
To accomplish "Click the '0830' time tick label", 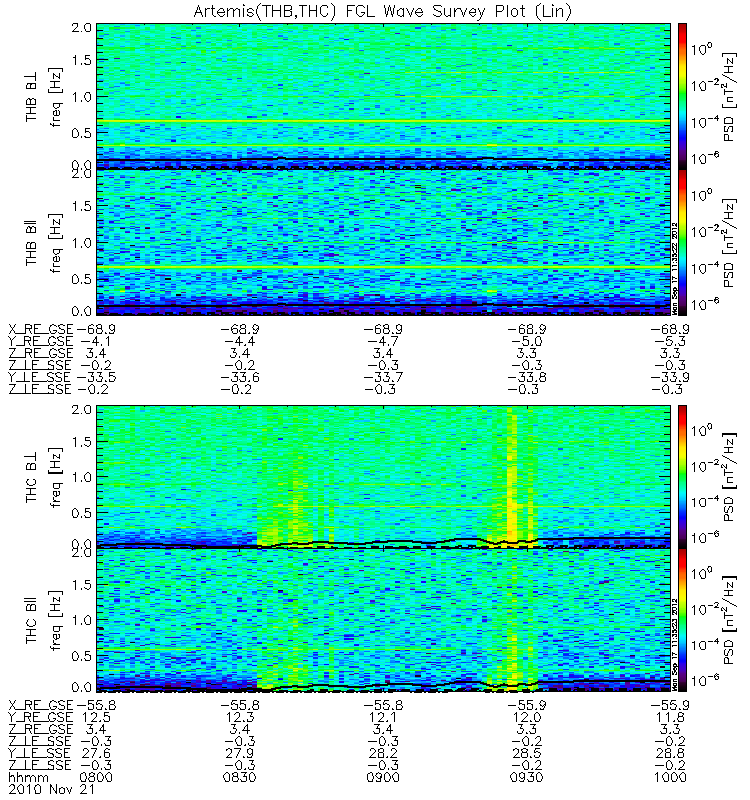I will (x=239, y=778).
